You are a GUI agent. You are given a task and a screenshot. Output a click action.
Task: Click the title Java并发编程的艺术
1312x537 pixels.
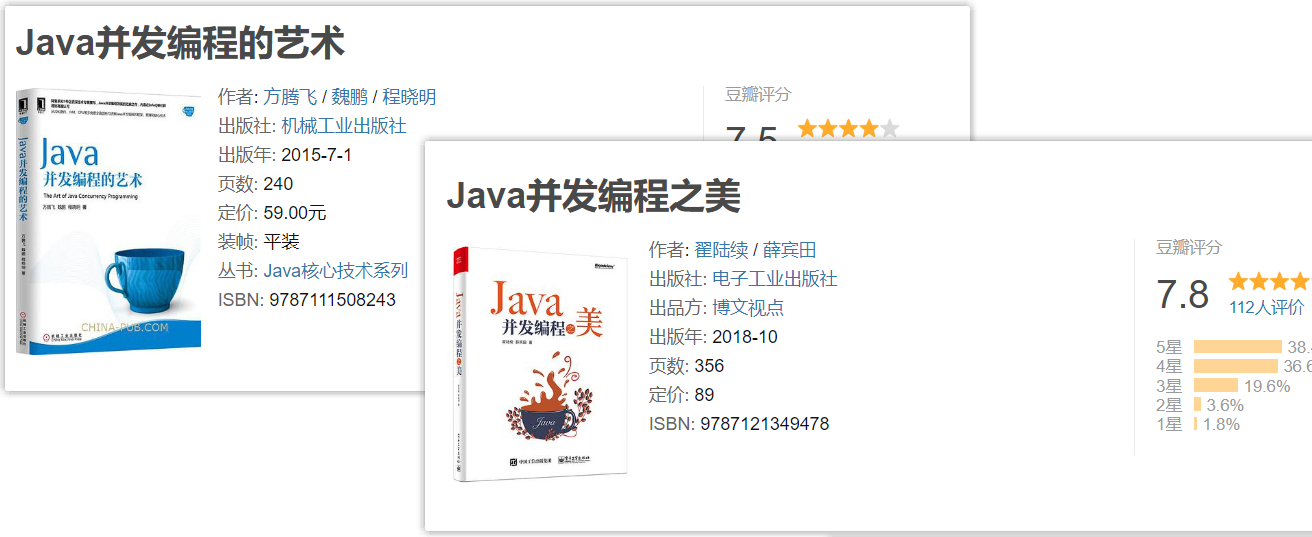pos(180,43)
